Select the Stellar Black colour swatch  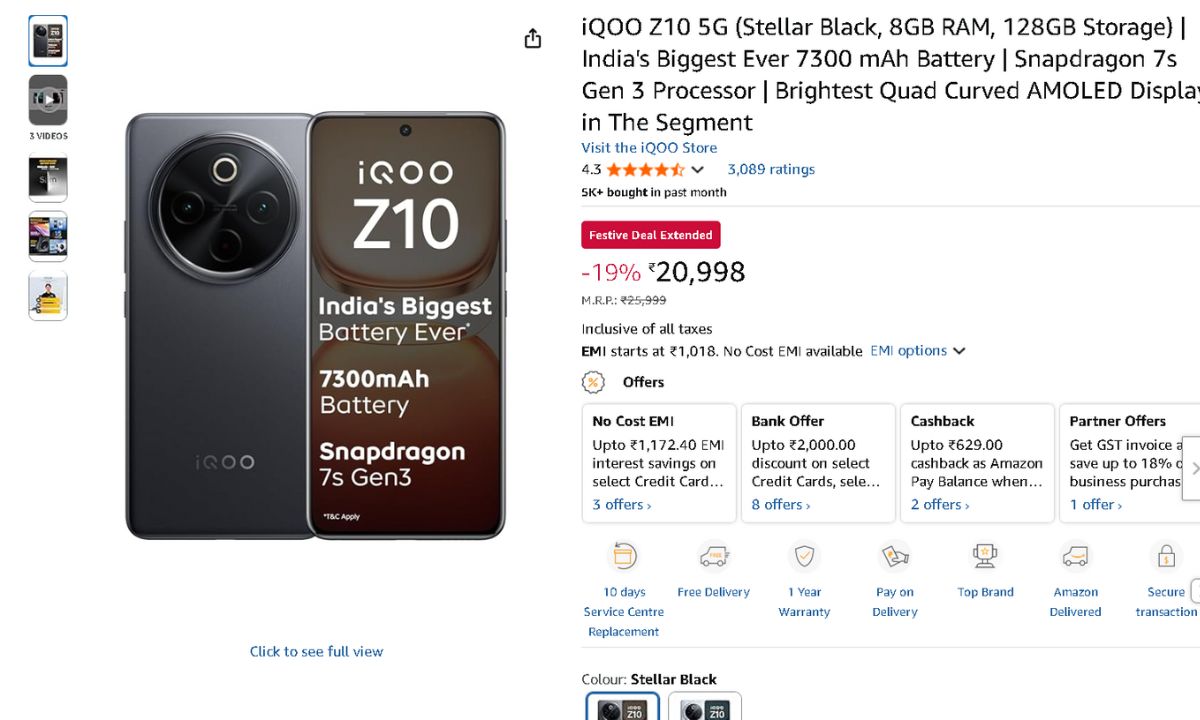point(622,708)
